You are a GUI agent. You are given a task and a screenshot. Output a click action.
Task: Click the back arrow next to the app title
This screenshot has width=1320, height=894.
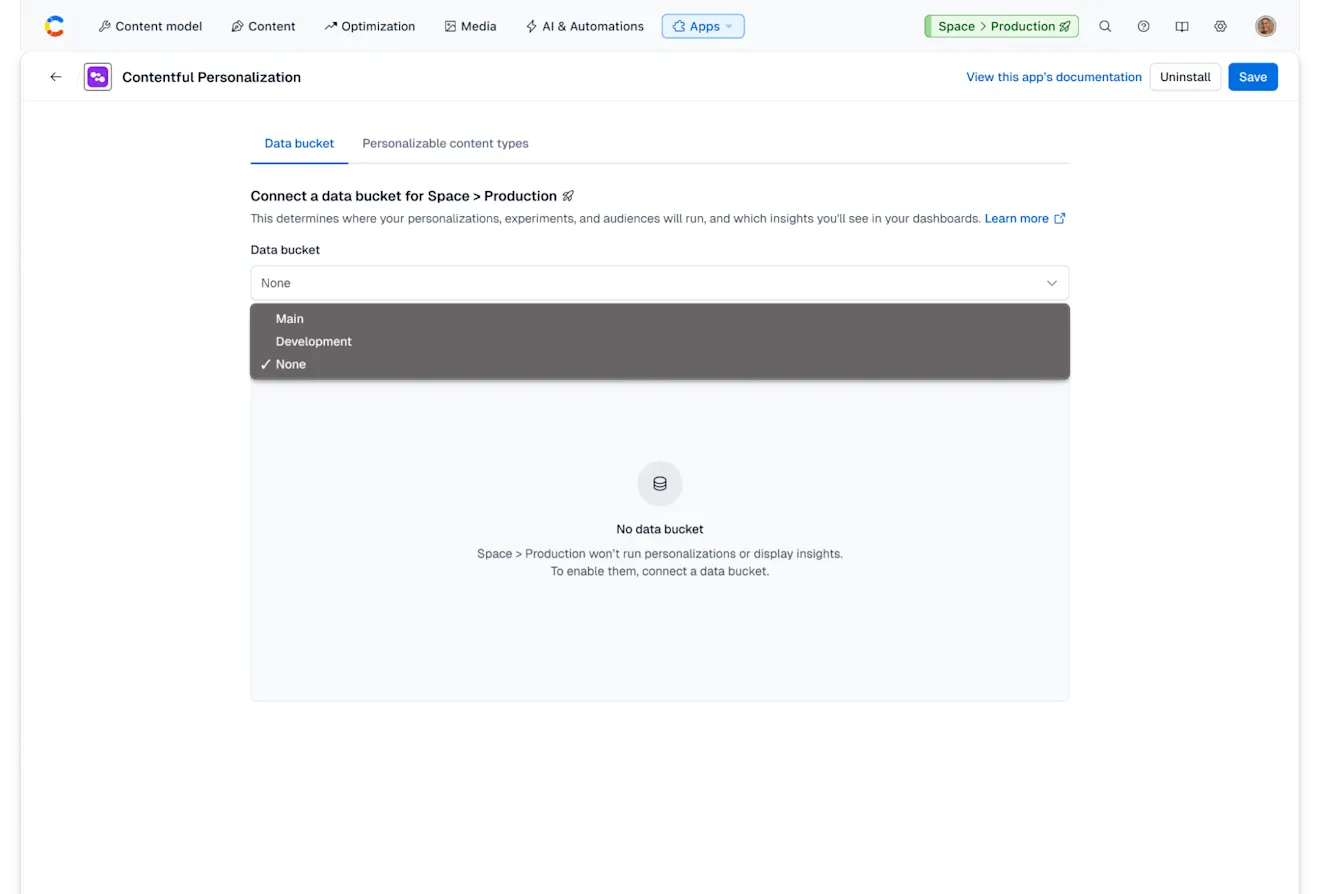[55, 76]
